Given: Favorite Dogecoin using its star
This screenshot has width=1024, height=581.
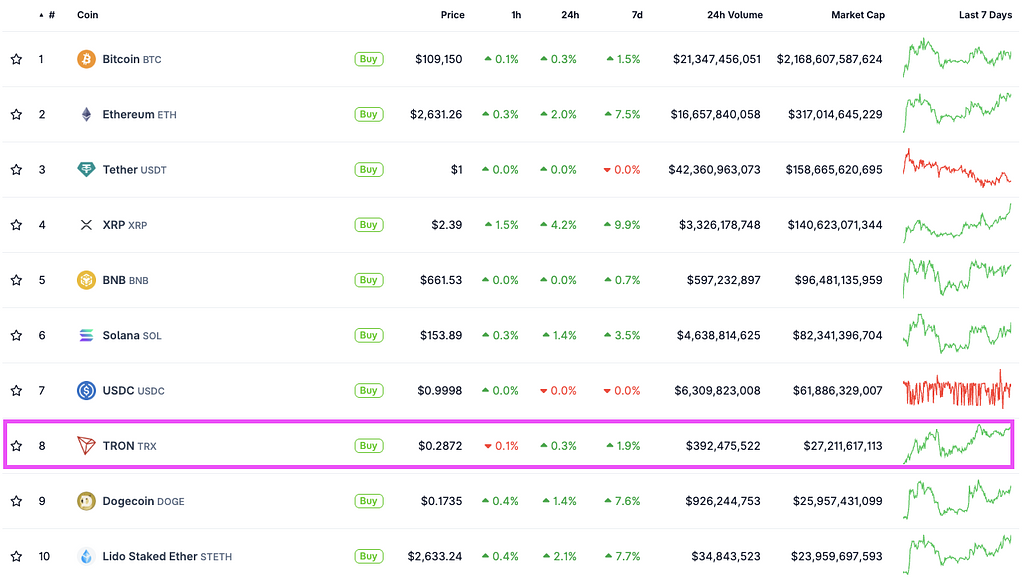Looking at the screenshot, I should click(16, 501).
